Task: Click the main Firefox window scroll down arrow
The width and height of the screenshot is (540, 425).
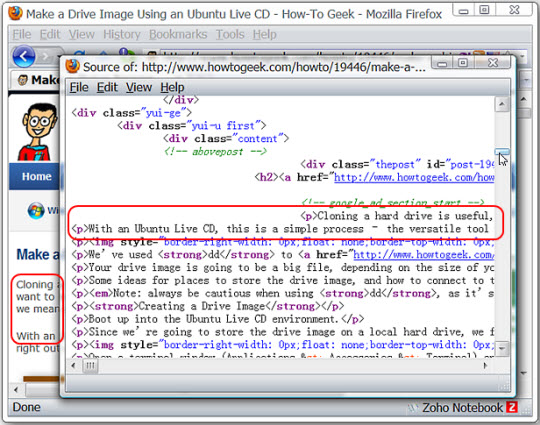Action: [x=524, y=373]
